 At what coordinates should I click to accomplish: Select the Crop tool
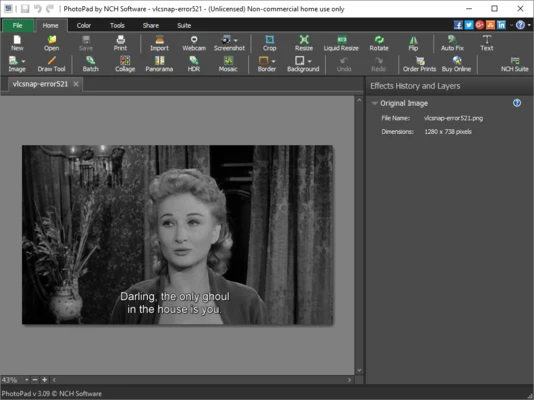269,43
